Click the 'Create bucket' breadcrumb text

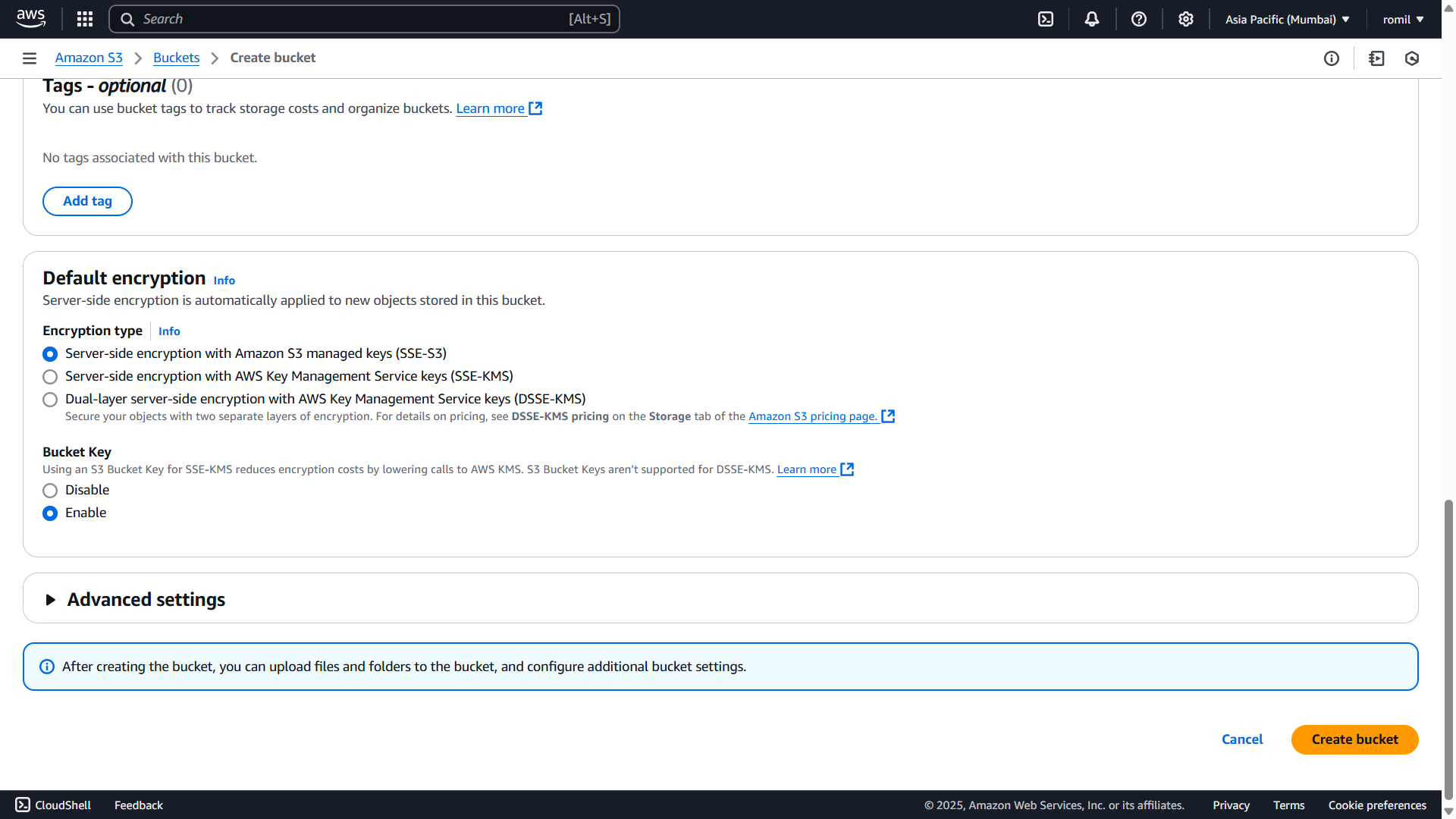click(273, 58)
